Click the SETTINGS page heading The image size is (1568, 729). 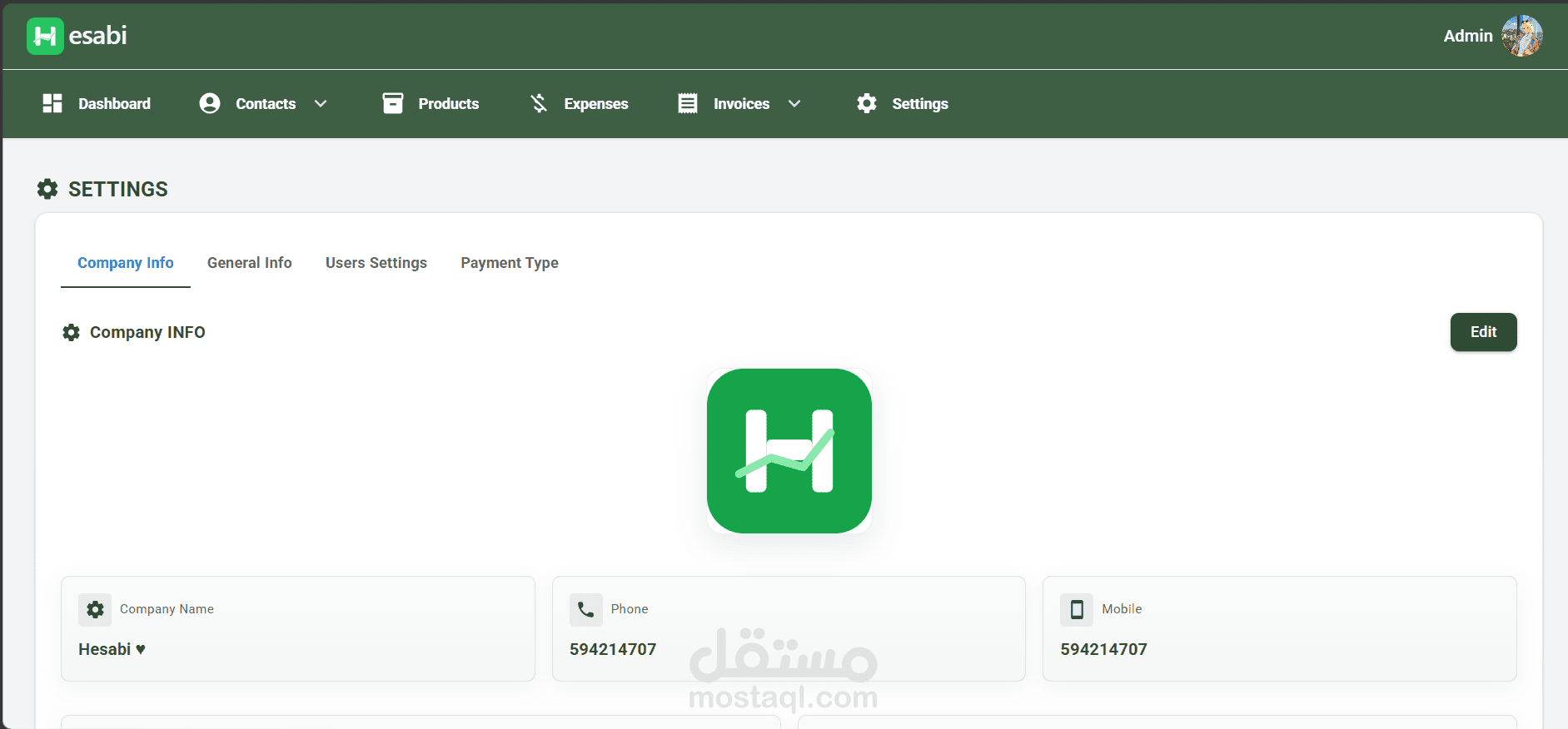[x=118, y=189]
